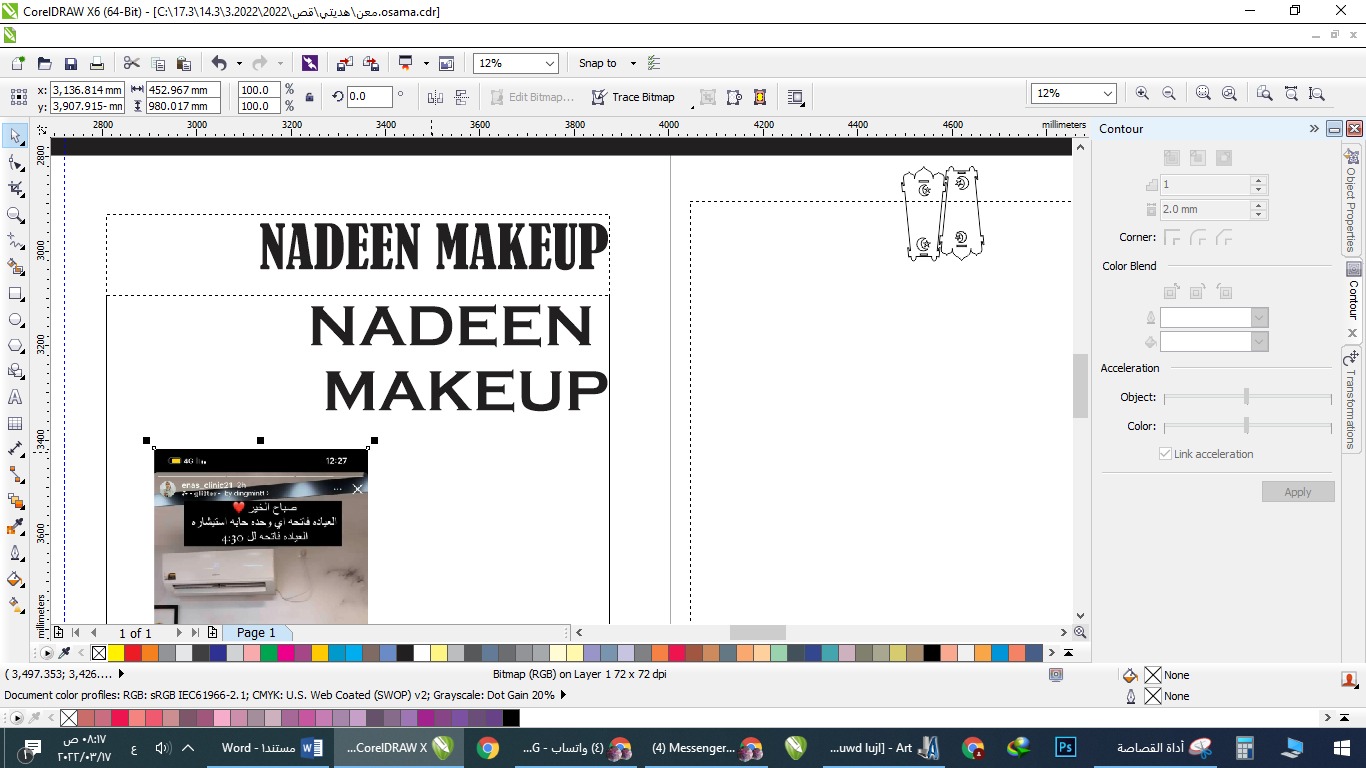Mirror the bitmap horizontally
The width and height of the screenshot is (1366, 768).
[x=435, y=97]
